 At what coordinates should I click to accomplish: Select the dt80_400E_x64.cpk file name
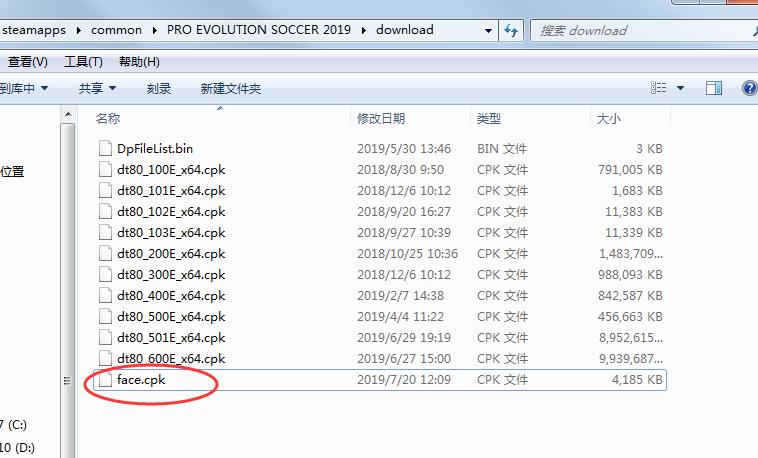point(171,295)
